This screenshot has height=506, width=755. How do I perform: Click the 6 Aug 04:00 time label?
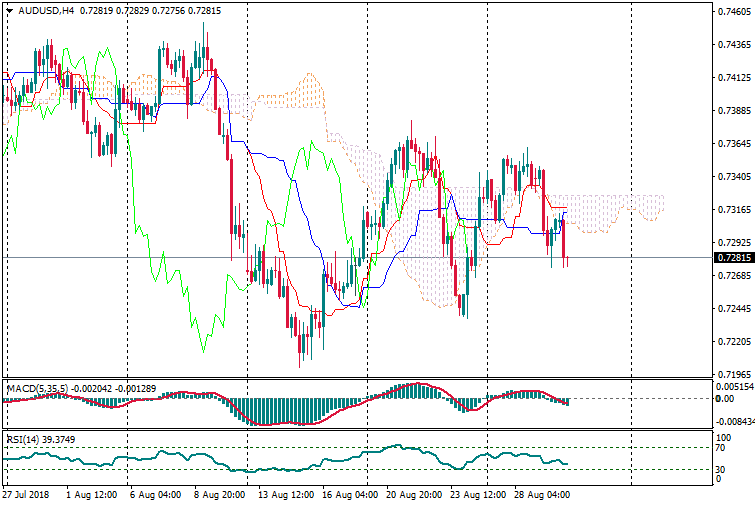coord(154,495)
